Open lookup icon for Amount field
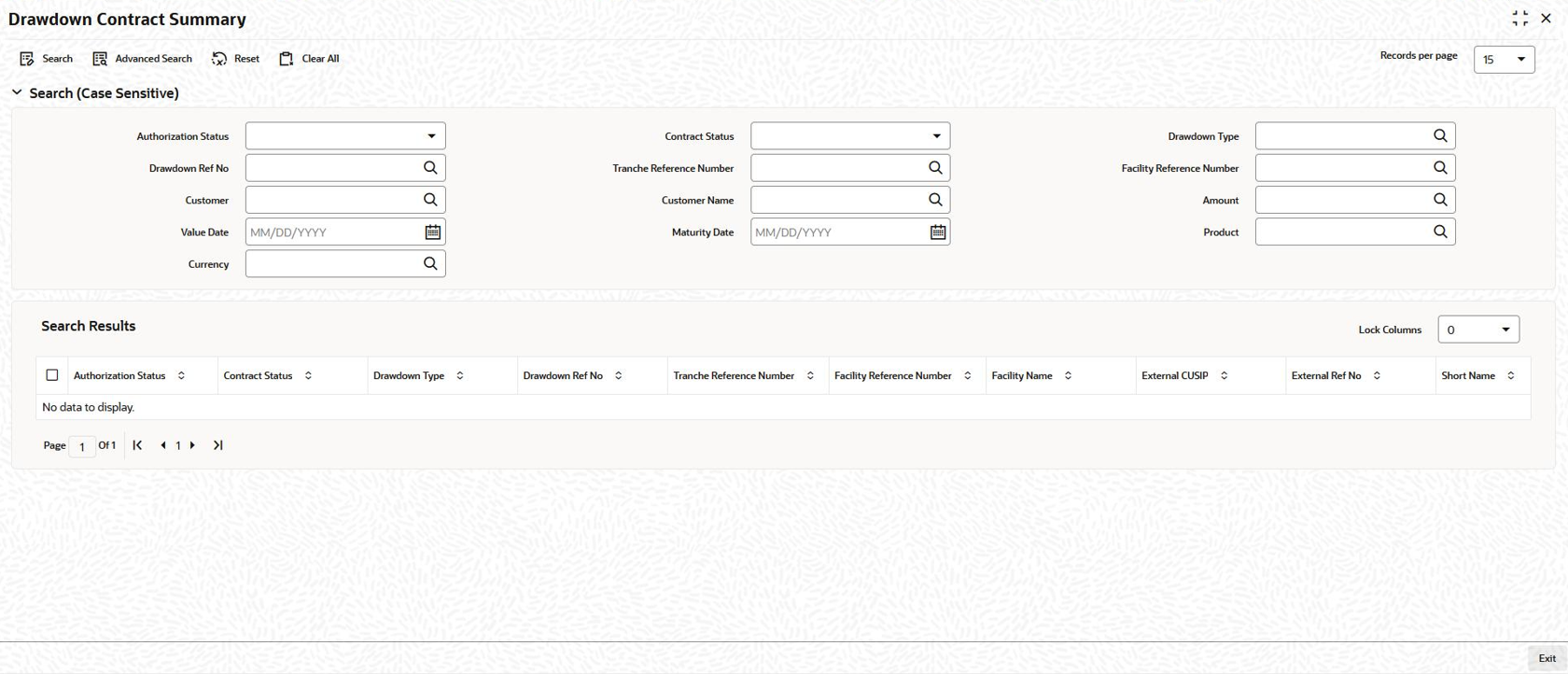Image resolution: width=1568 pixels, height=674 pixels. pyautogui.click(x=1440, y=200)
